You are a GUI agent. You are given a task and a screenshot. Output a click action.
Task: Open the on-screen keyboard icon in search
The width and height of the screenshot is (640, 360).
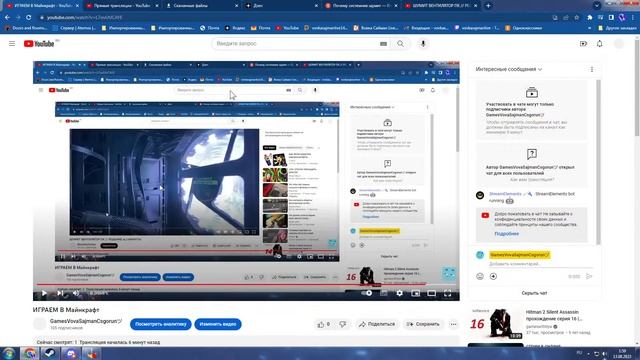(x=383, y=44)
